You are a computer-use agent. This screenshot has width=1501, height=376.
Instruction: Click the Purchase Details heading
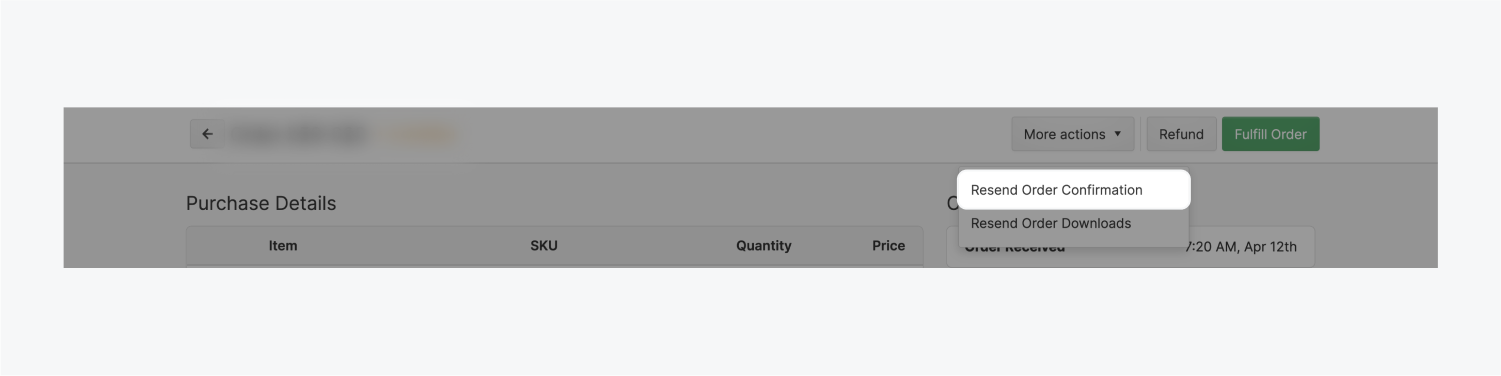click(x=261, y=203)
